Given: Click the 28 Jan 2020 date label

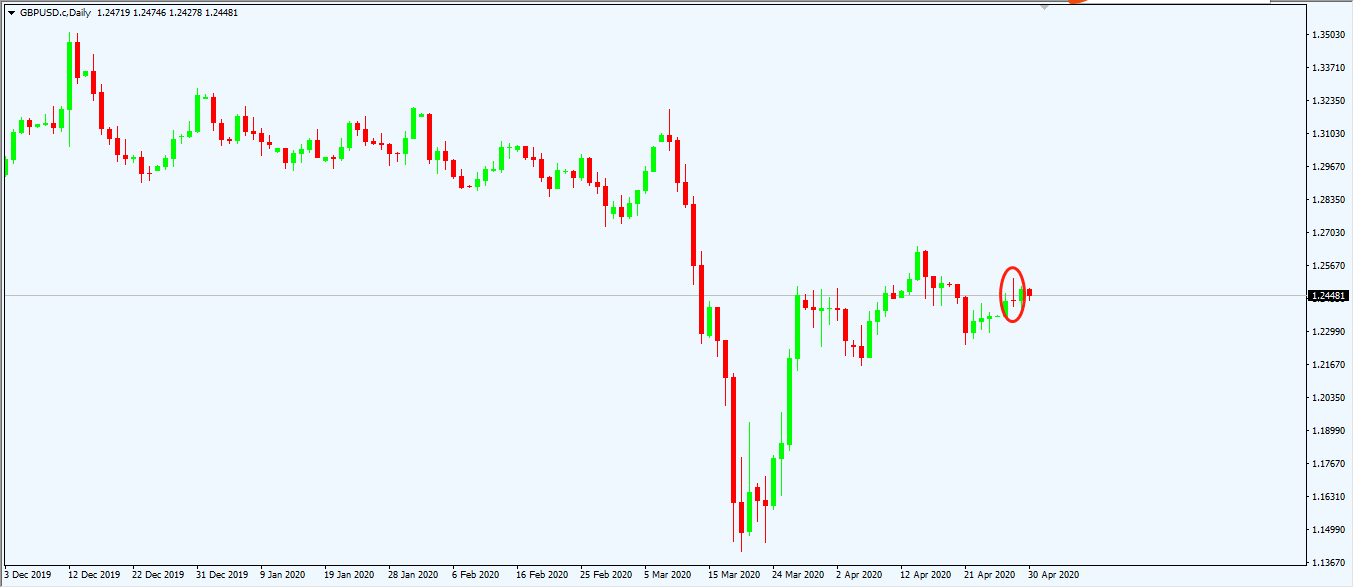Looking at the screenshot, I should coord(414,575).
